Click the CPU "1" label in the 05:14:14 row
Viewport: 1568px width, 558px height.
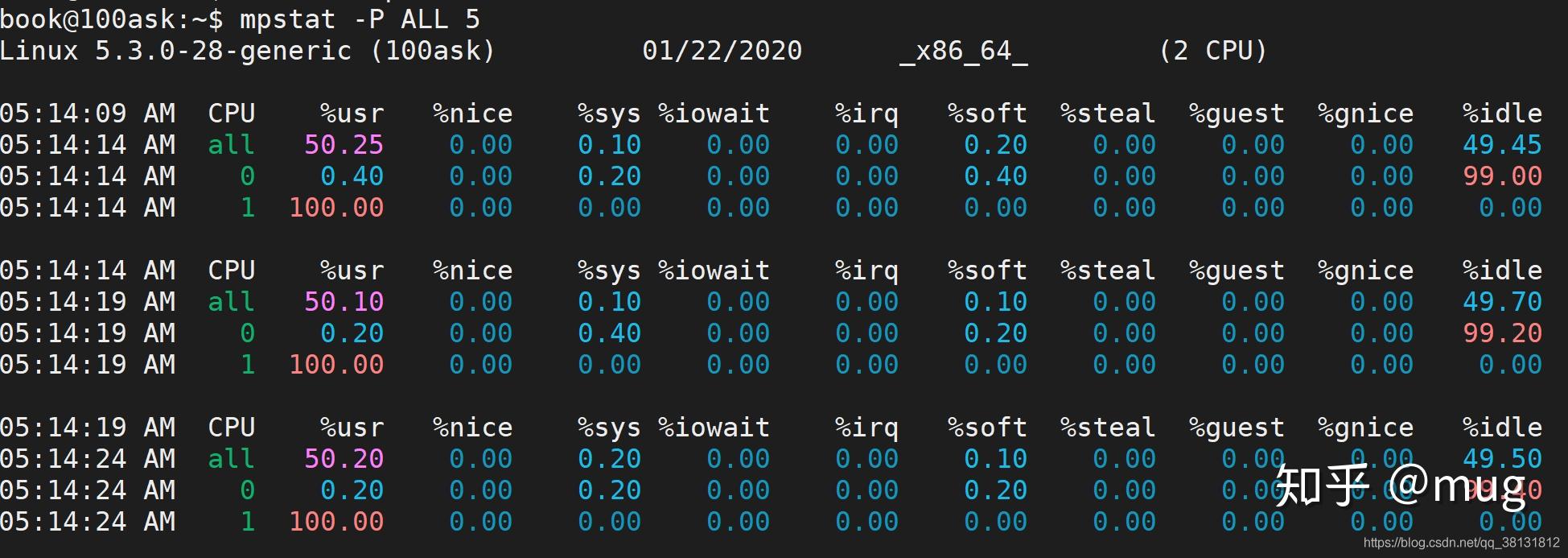pos(248,208)
